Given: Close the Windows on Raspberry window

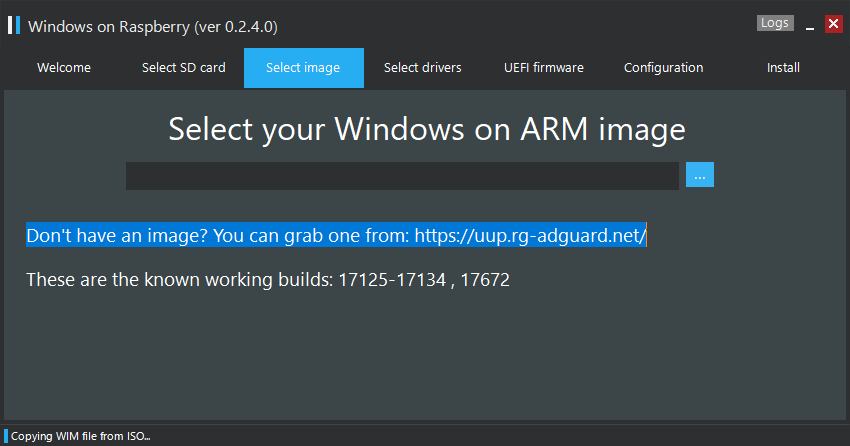Looking at the screenshot, I should pos(834,24).
